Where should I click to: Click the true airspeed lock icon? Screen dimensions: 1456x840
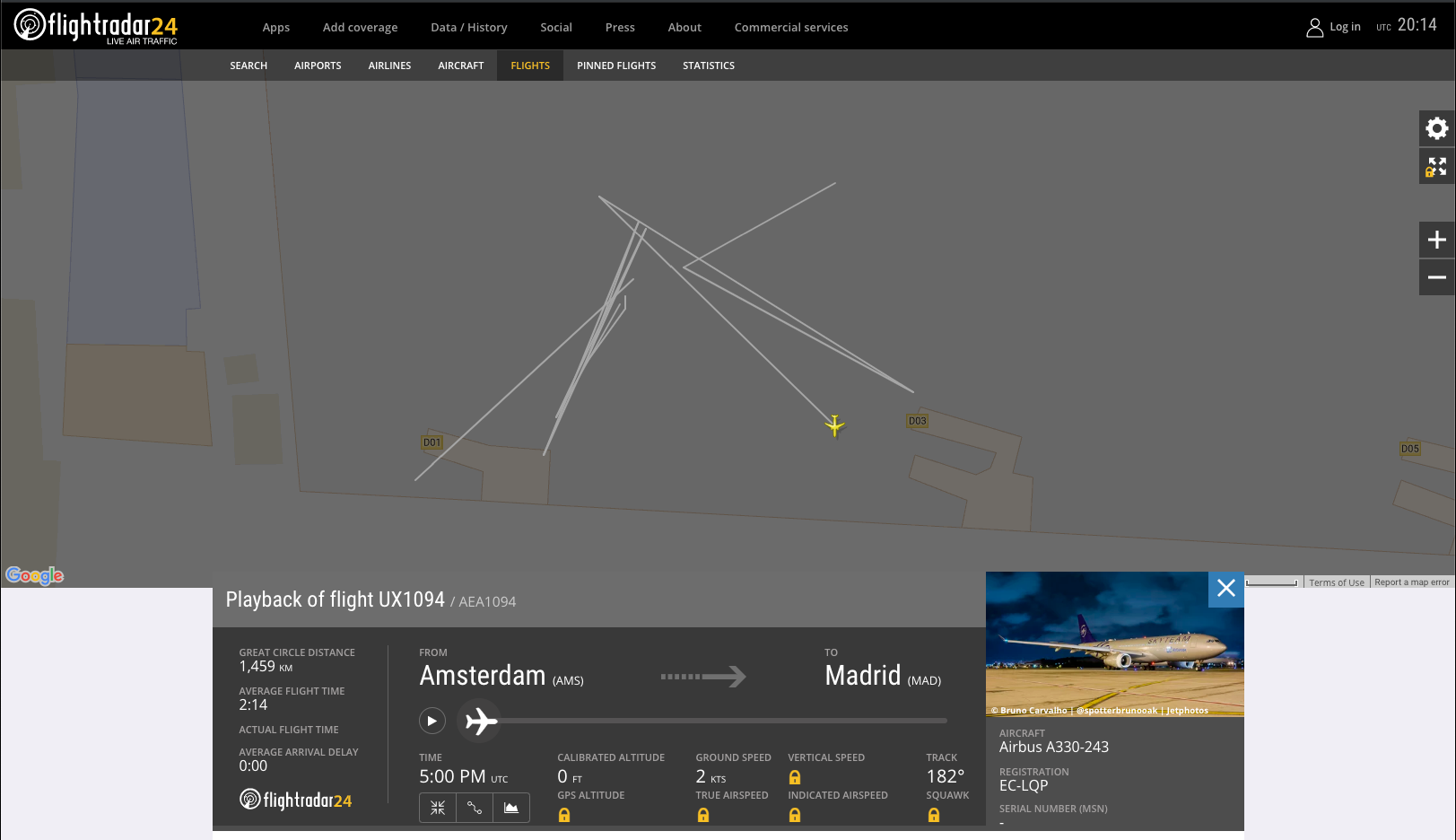coord(703,815)
